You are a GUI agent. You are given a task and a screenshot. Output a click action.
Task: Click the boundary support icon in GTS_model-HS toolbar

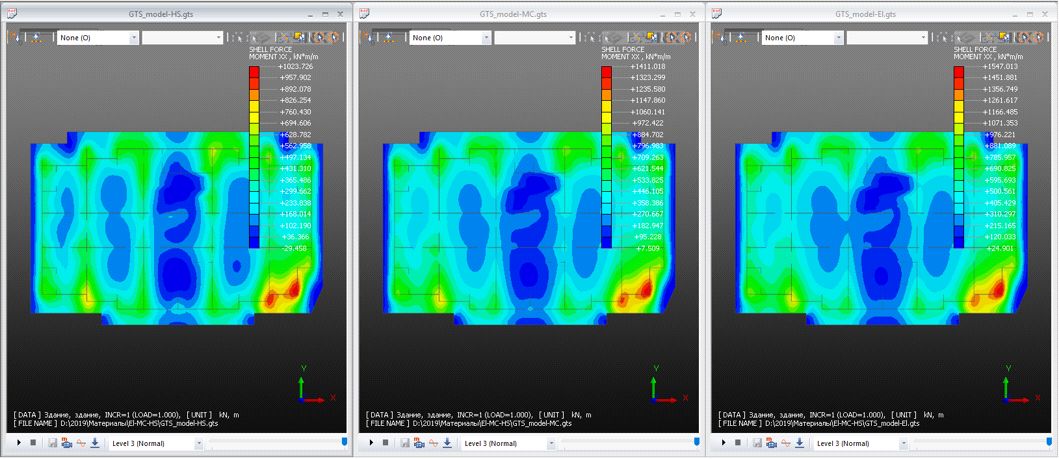coord(38,37)
